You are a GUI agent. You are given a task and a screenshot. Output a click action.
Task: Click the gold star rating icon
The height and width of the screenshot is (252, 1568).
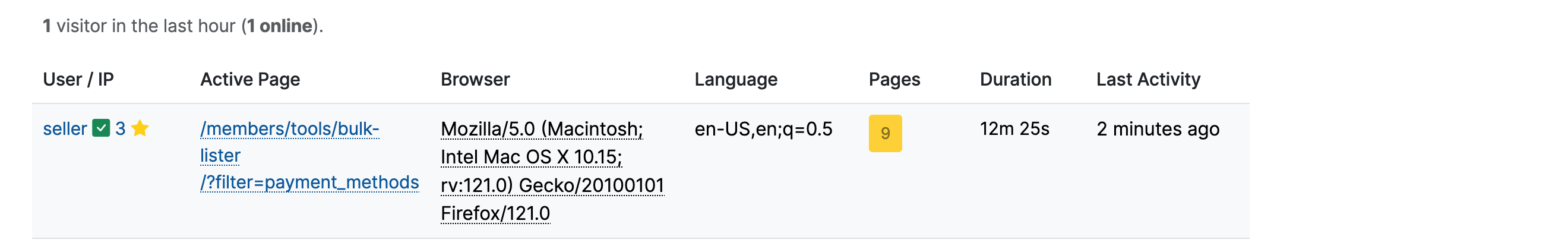[x=140, y=128]
